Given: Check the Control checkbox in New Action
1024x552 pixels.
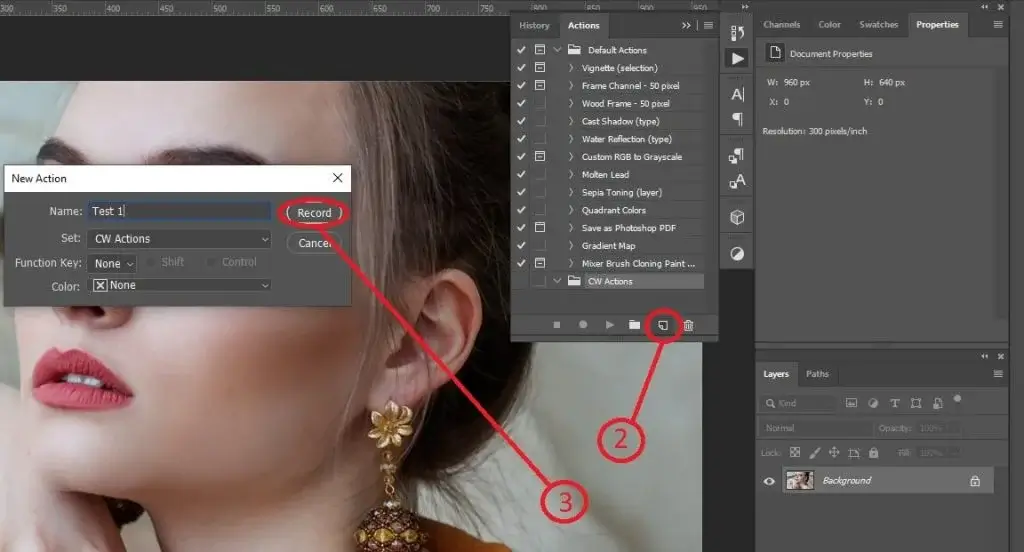Looking at the screenshot, I should 211,262.
